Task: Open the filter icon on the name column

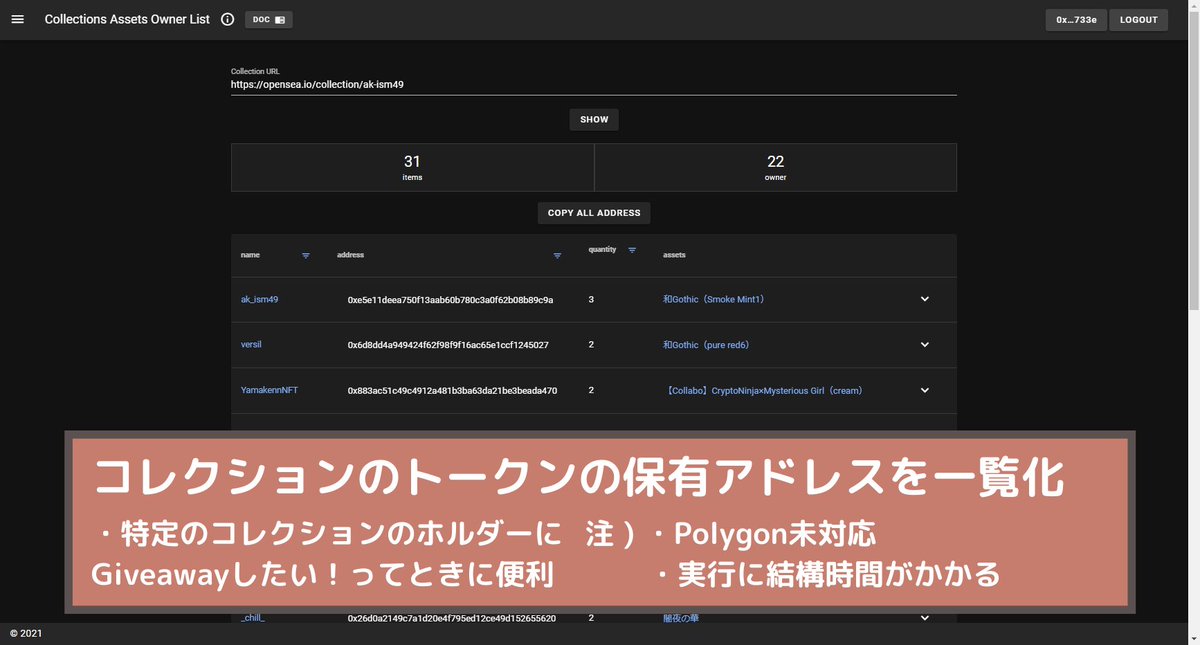Action: coord(304,255)
